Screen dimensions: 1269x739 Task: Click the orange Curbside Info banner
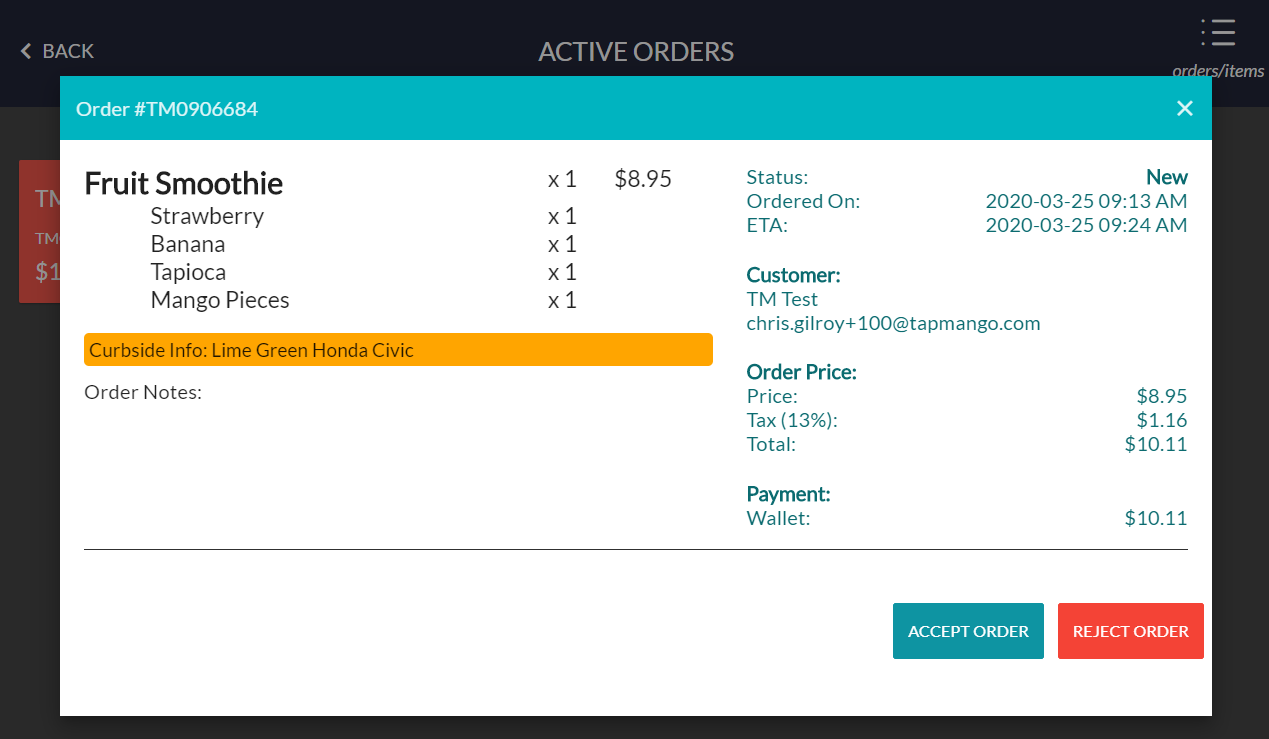[x=398, y=349]
